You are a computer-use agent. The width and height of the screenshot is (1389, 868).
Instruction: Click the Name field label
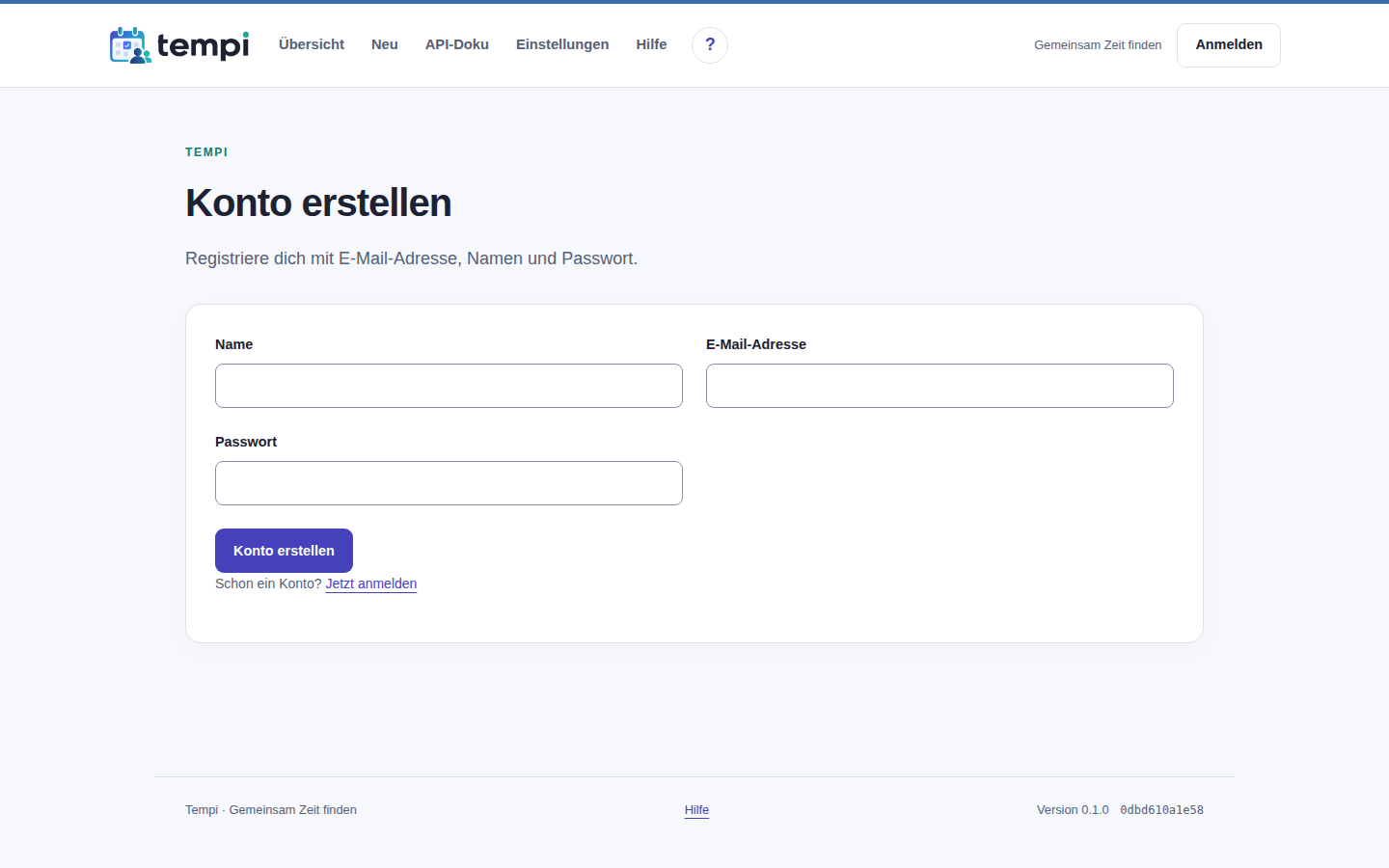point(233,344)
